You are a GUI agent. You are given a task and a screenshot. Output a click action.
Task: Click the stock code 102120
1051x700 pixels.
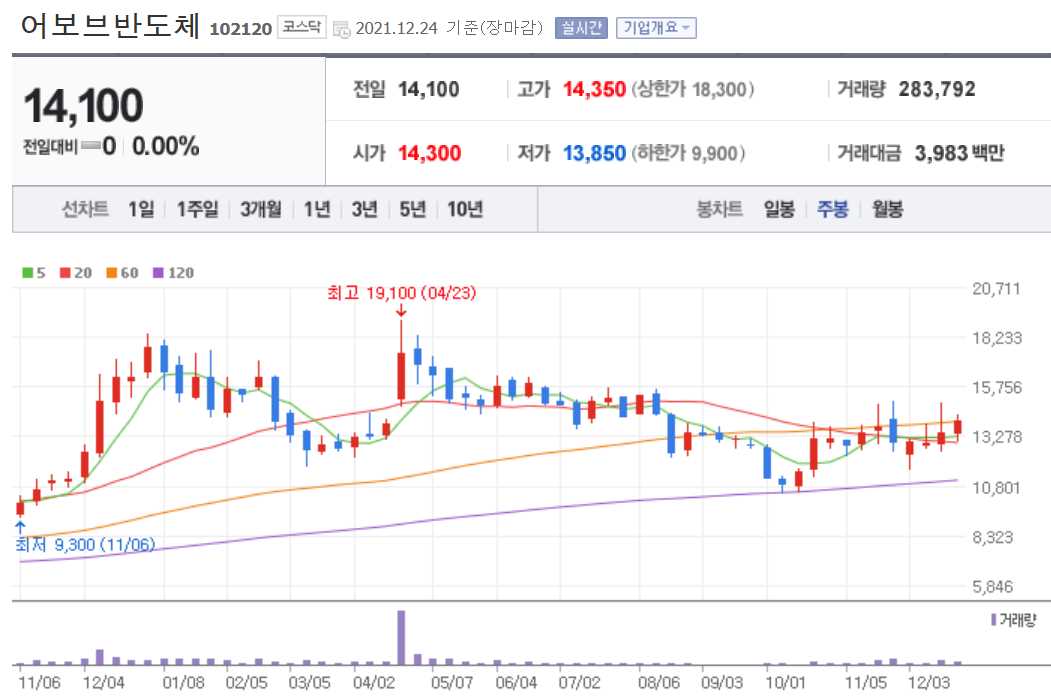point(241,29)
